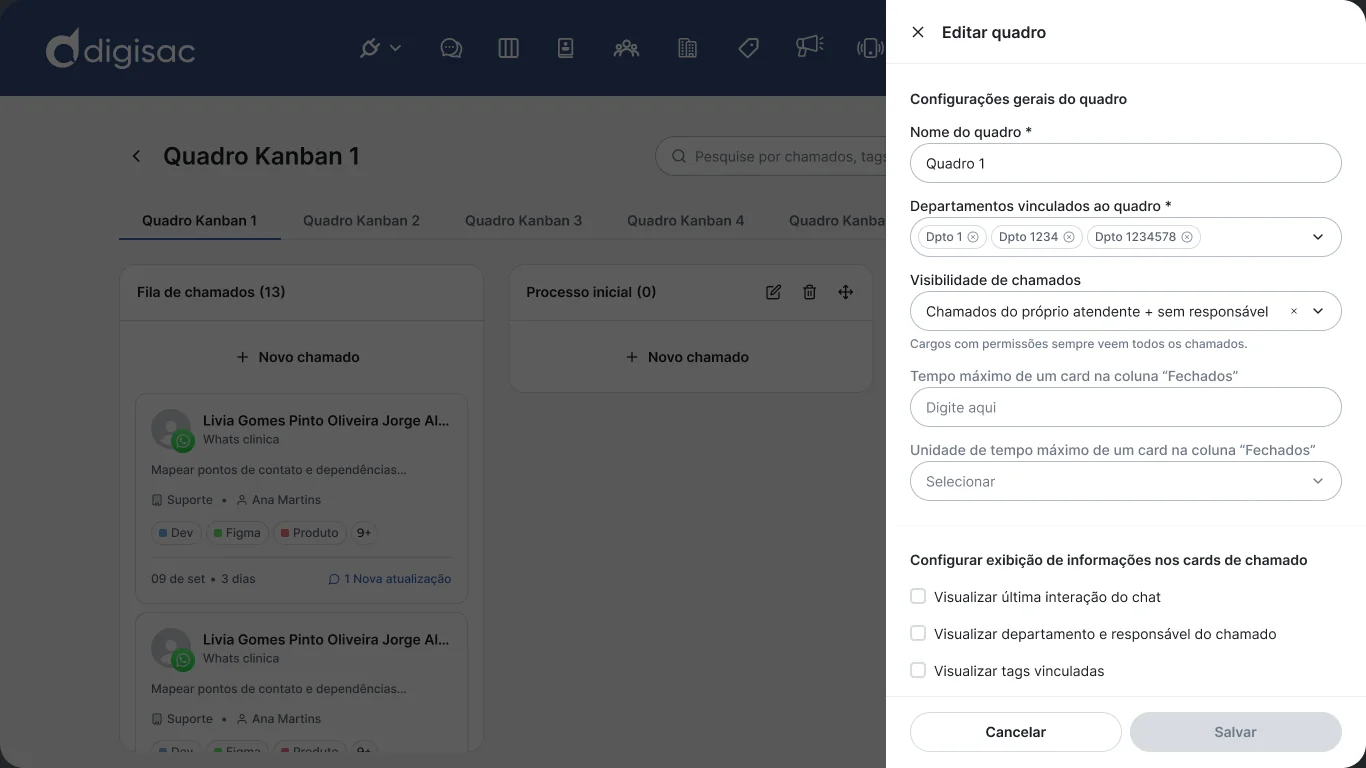Open the people group icon
The image size is (1366, 768).
click(x=626, y=48)
